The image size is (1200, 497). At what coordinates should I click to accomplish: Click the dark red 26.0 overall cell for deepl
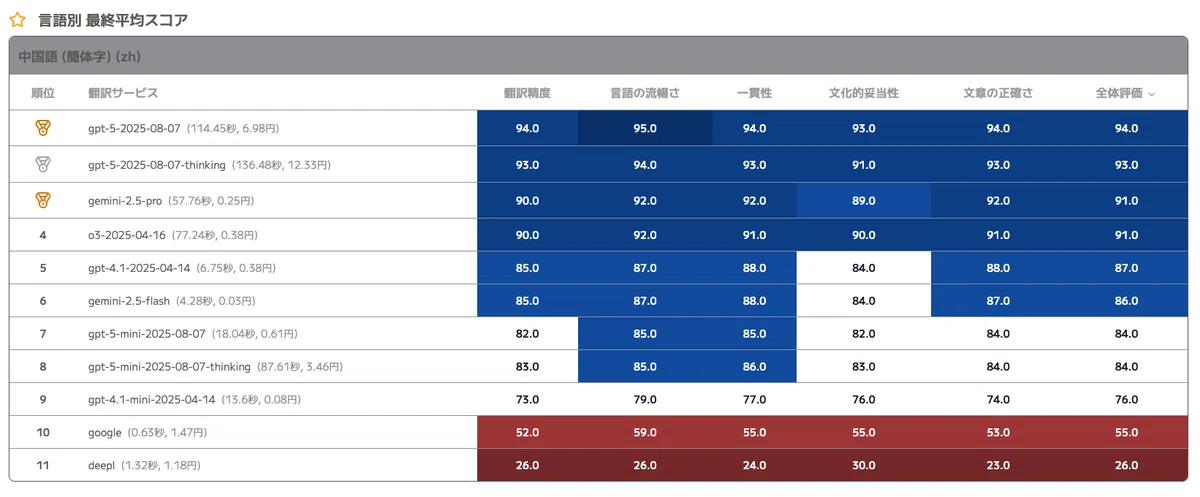1126,466
